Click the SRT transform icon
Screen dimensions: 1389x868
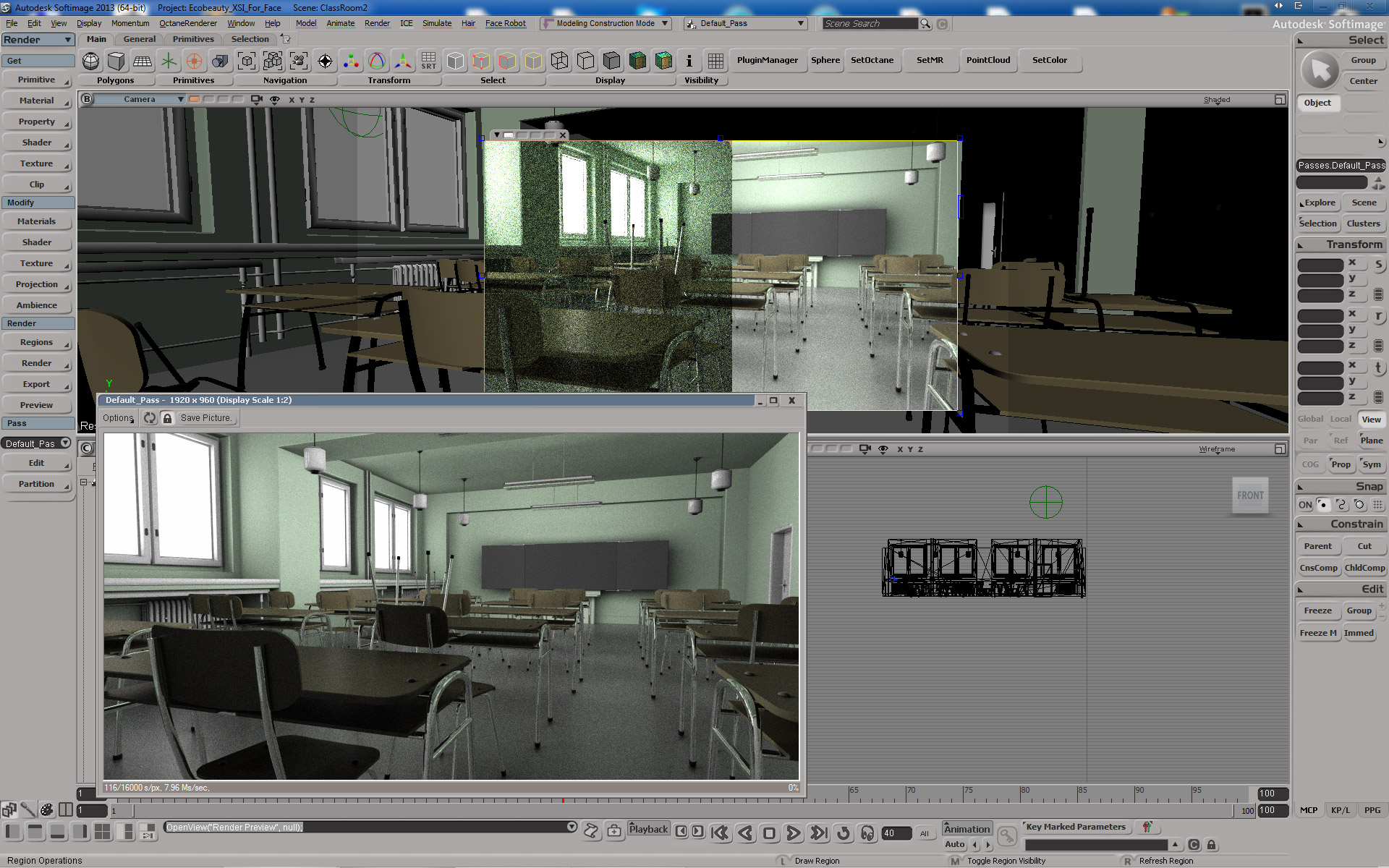(x=428, y=61)
